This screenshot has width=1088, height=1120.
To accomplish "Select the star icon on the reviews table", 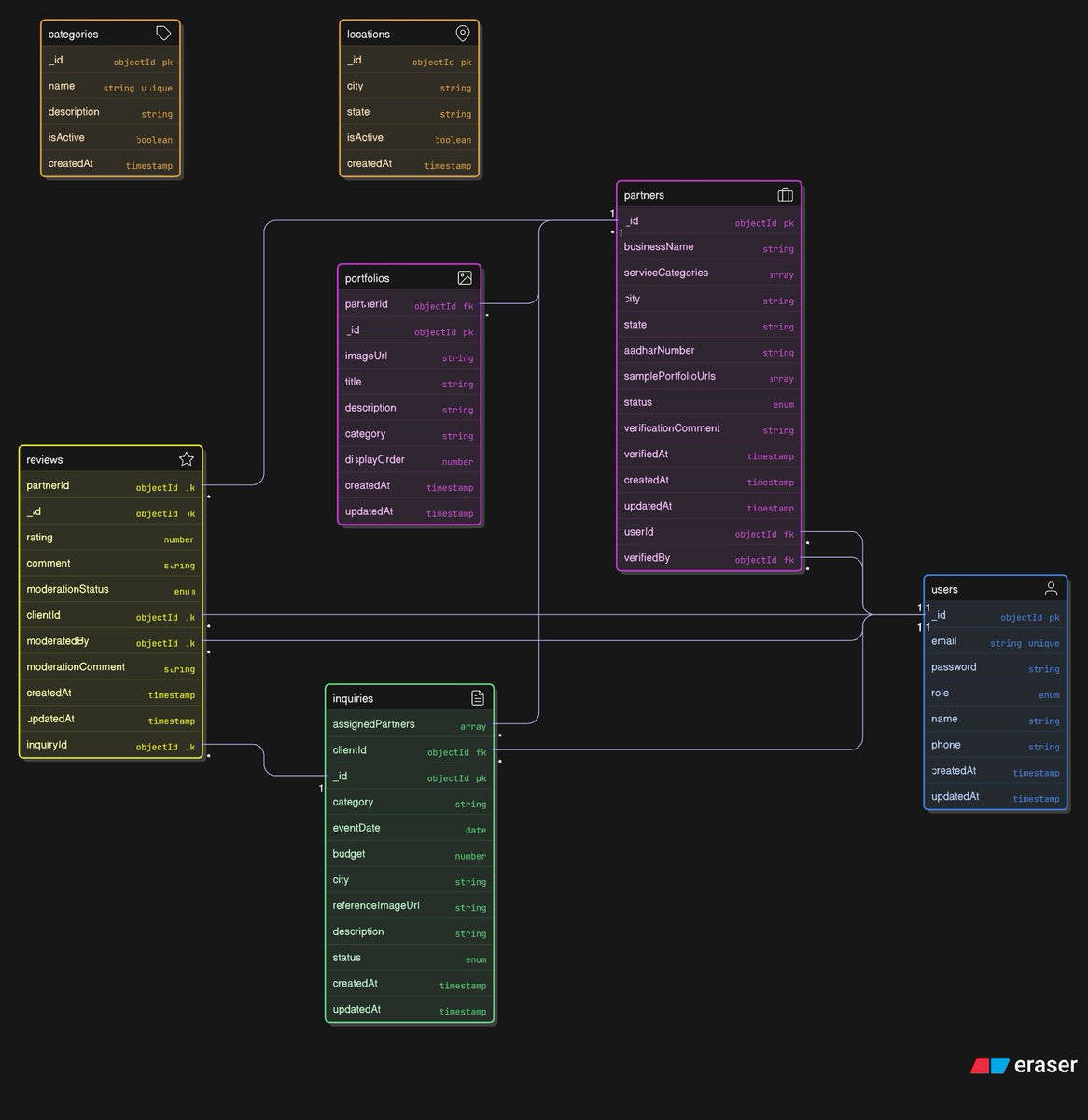I will [x=186, y=458].
